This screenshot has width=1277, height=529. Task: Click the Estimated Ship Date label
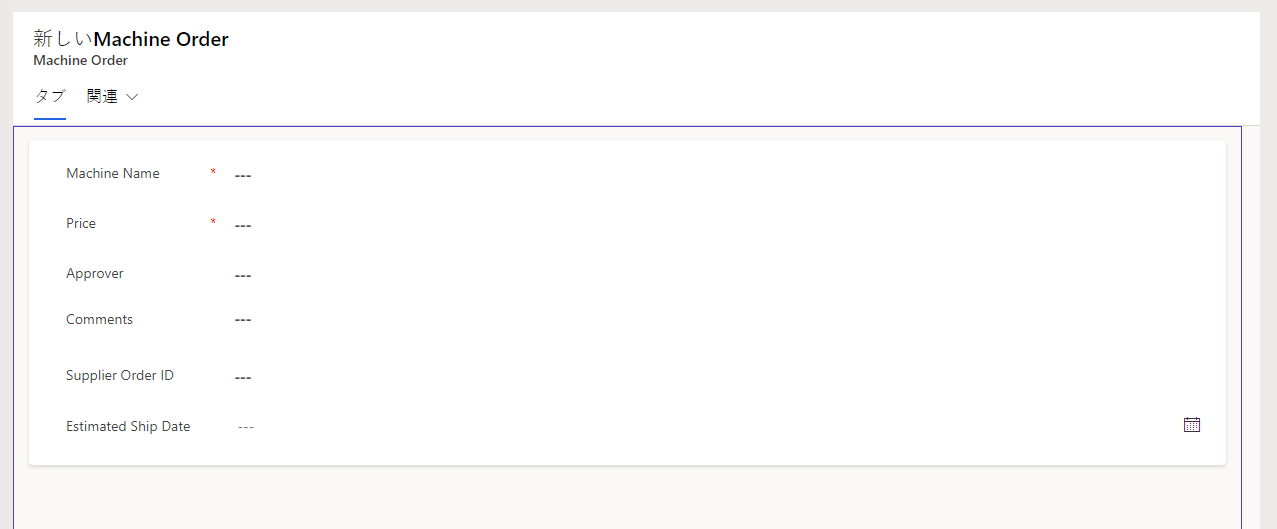point(128,426)
